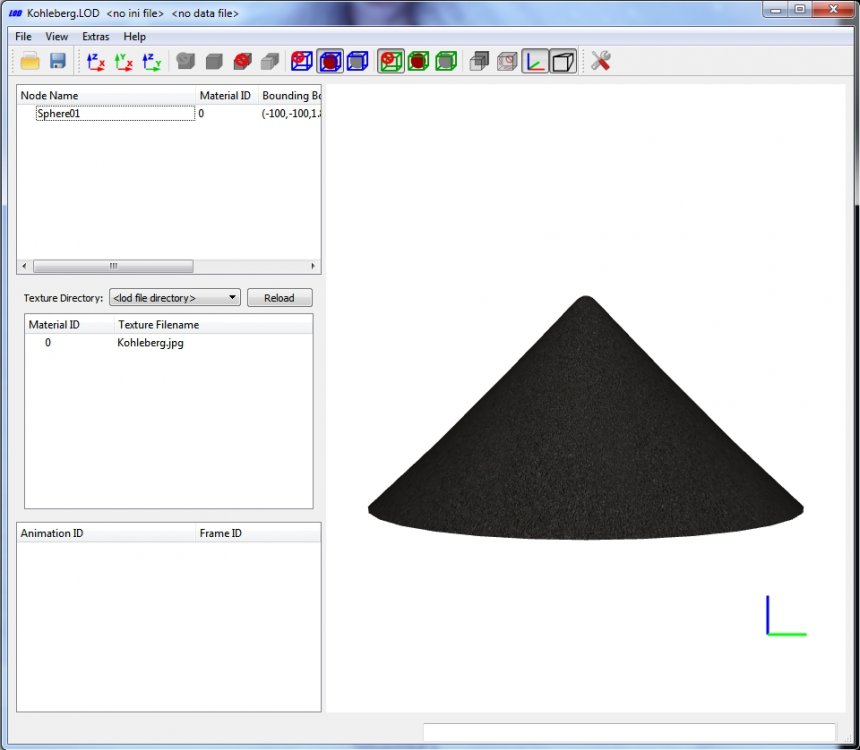
Task: Click the Reload button
Action: coord(279,297)
